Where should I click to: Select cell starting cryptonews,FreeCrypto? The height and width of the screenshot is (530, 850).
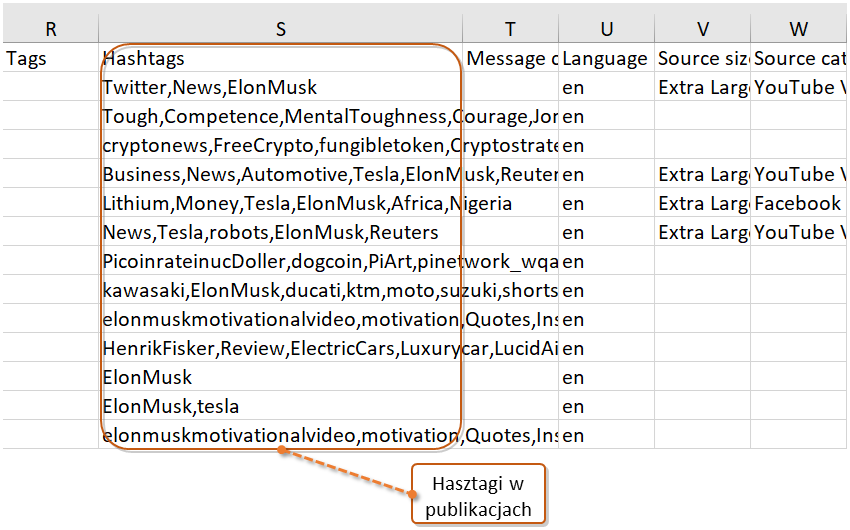pos(280,145)
